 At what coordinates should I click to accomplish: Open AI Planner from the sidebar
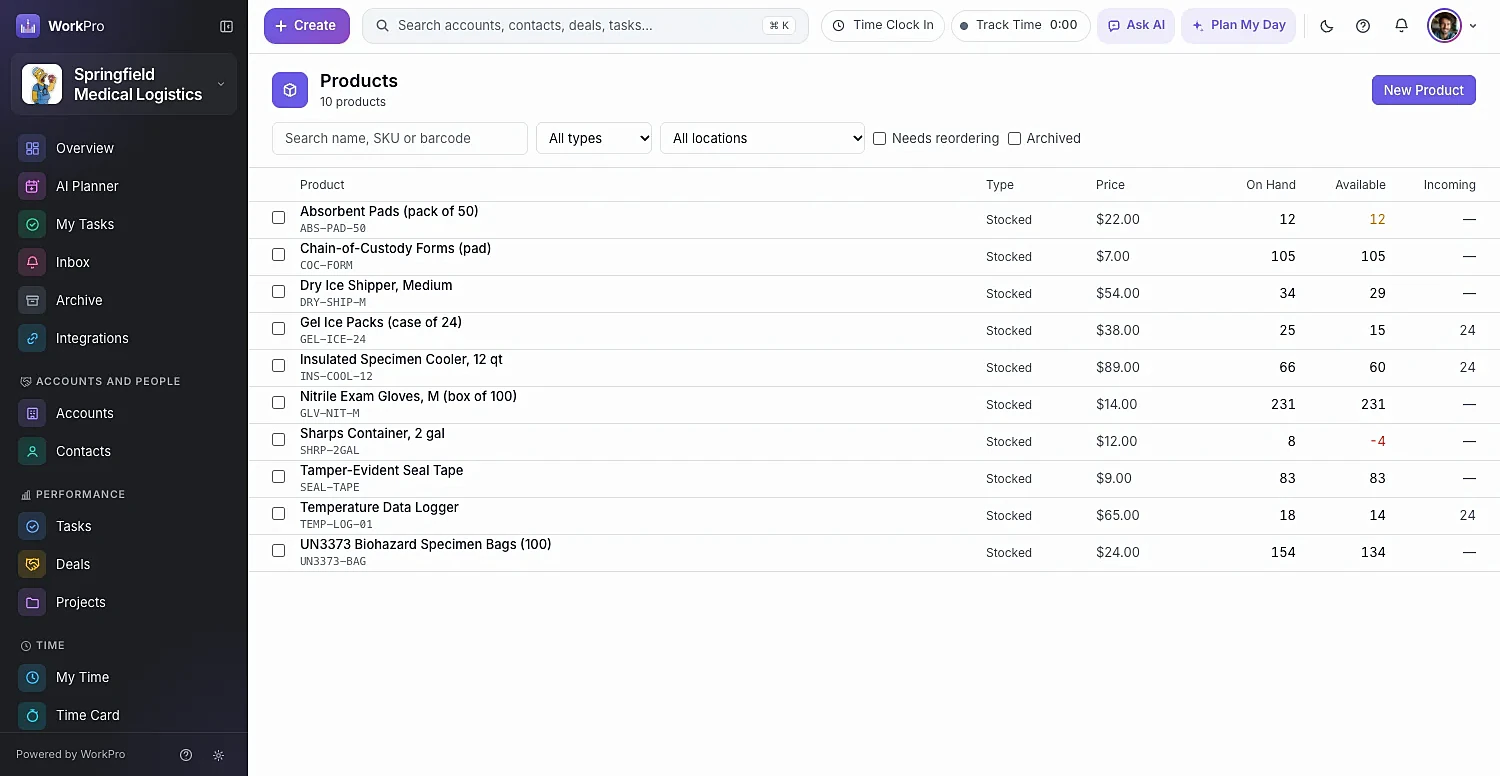coord(124,186)
